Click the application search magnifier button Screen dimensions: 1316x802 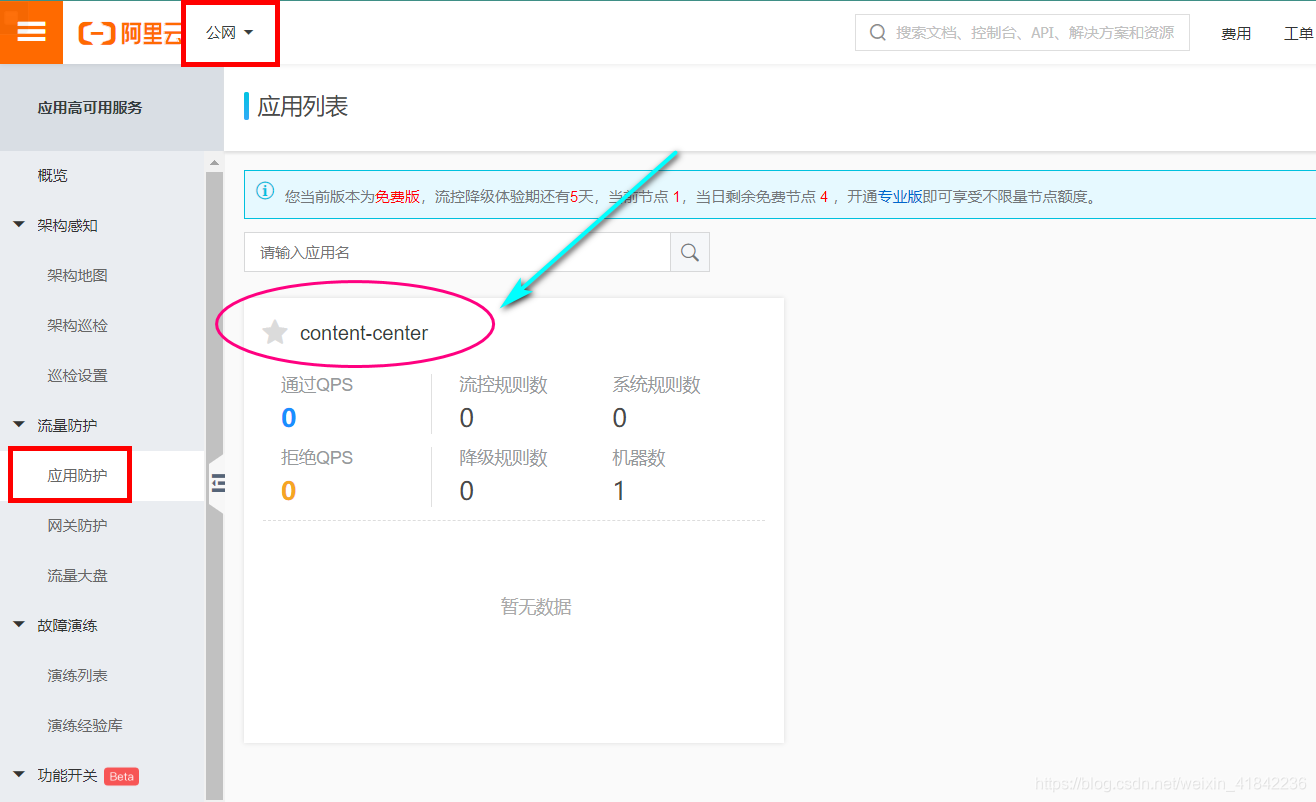click(689, 252)
